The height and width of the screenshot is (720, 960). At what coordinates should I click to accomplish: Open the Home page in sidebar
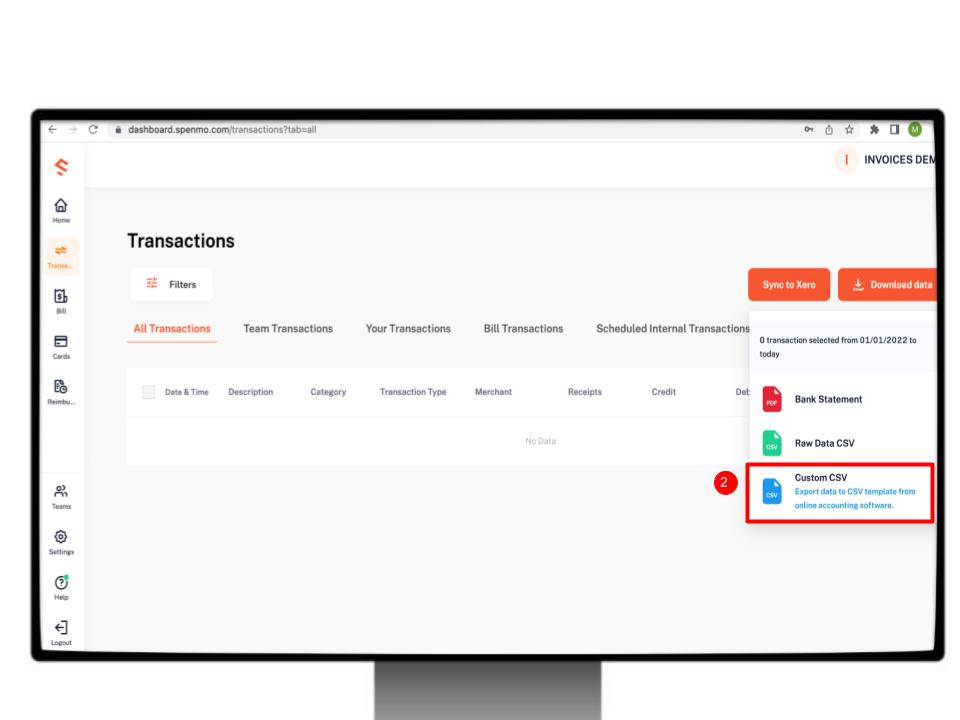(x=61, y=211)
